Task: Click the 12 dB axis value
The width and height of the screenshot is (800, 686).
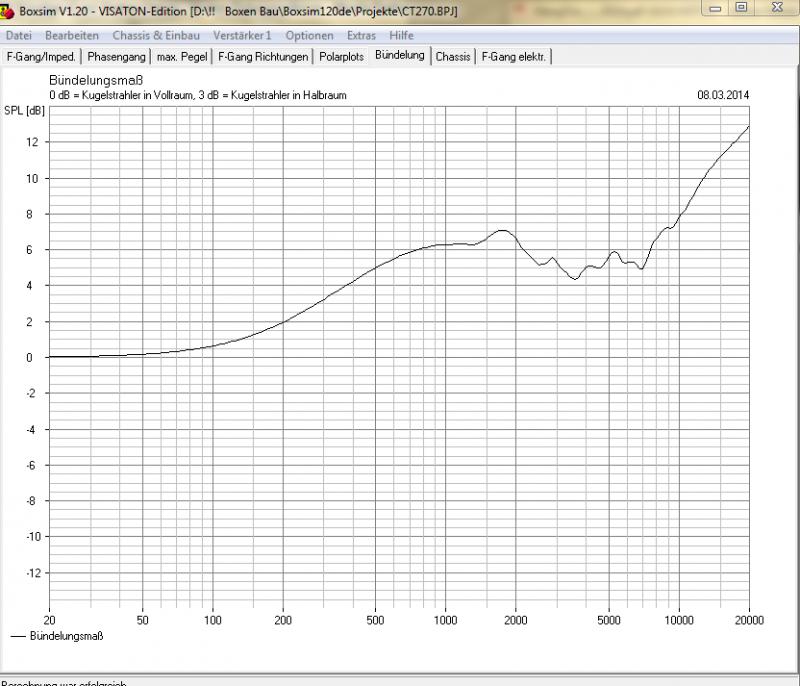Action: (x=32, y=142)
